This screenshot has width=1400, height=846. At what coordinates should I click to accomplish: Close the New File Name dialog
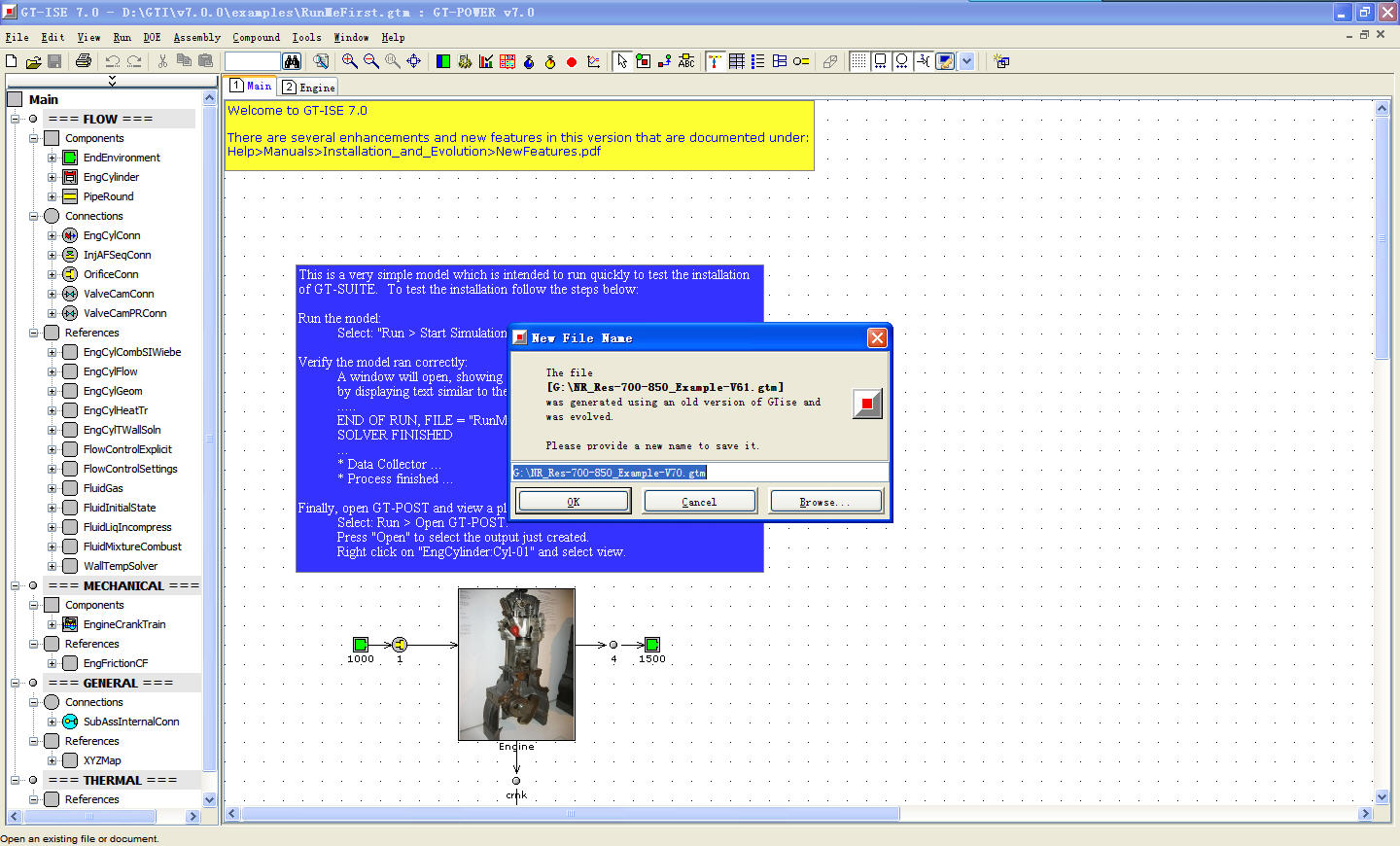(877, 337)
